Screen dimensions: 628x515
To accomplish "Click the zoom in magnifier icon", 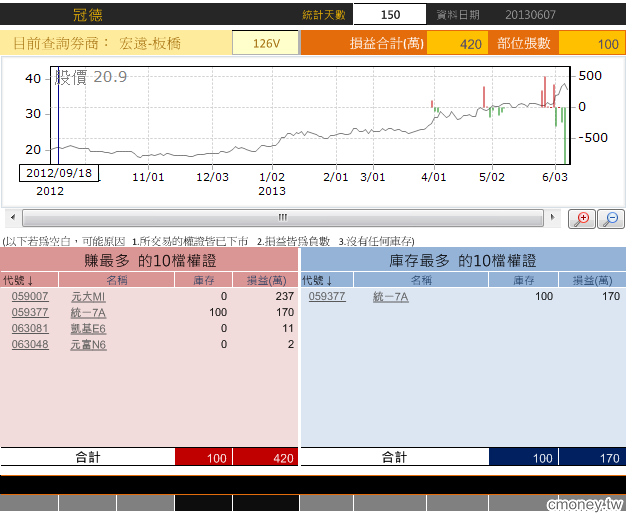I will (582, 219).
